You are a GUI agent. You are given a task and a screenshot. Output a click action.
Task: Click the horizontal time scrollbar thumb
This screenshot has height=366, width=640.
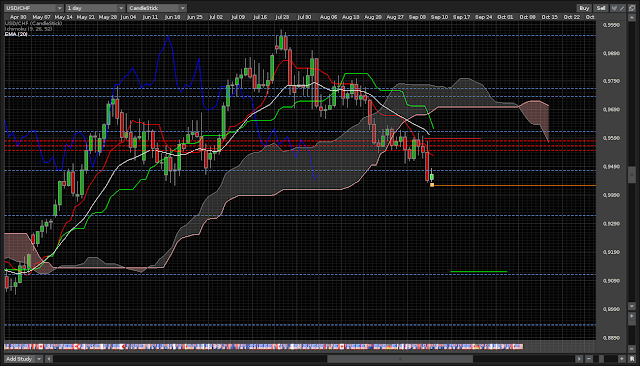click(x=400, y=359)
